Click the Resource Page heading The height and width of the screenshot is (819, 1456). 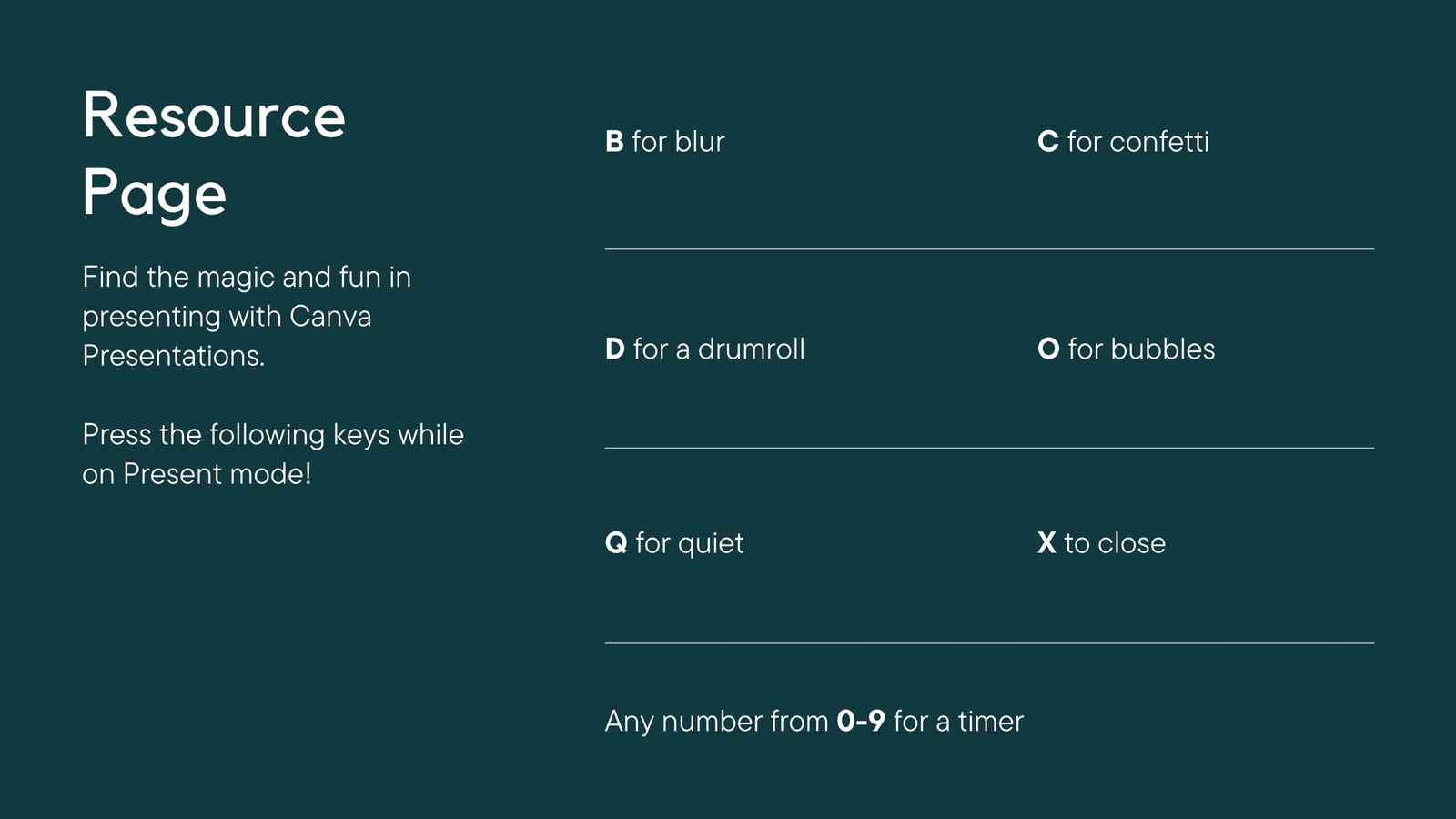[x=214, y=153]
